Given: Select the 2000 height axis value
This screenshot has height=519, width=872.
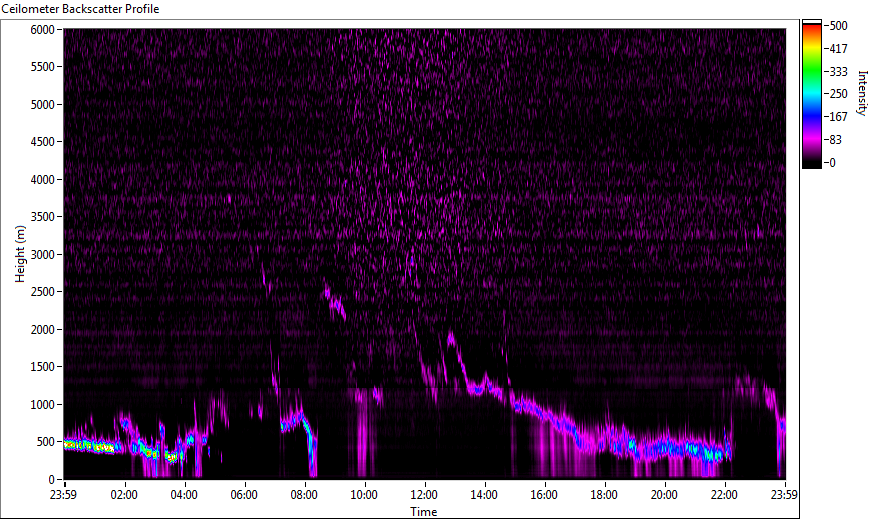Looking at the screenshot, I should pos(42,330).
